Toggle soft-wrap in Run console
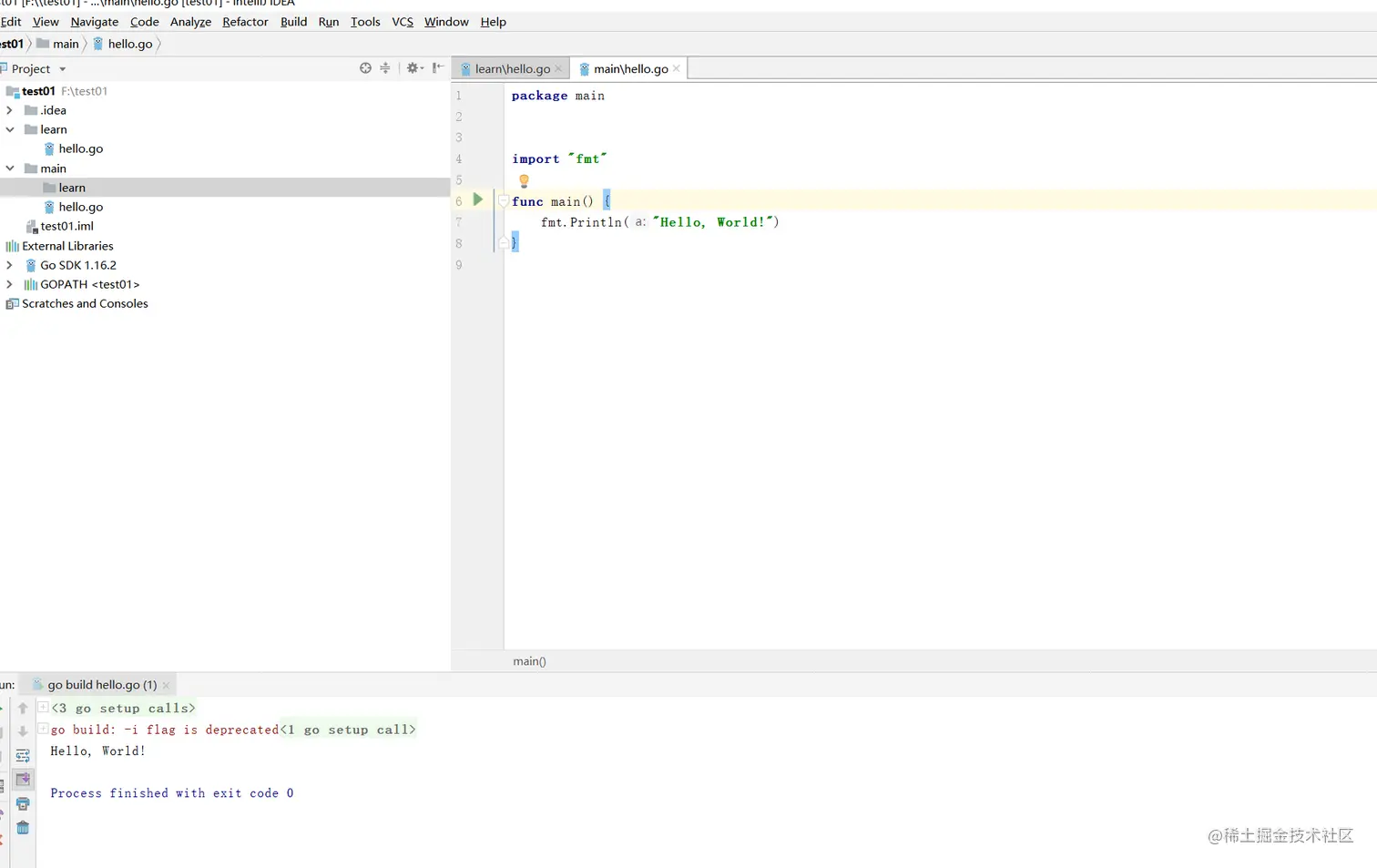Screen dimensions: 1377x868 [x=23, y=755]
